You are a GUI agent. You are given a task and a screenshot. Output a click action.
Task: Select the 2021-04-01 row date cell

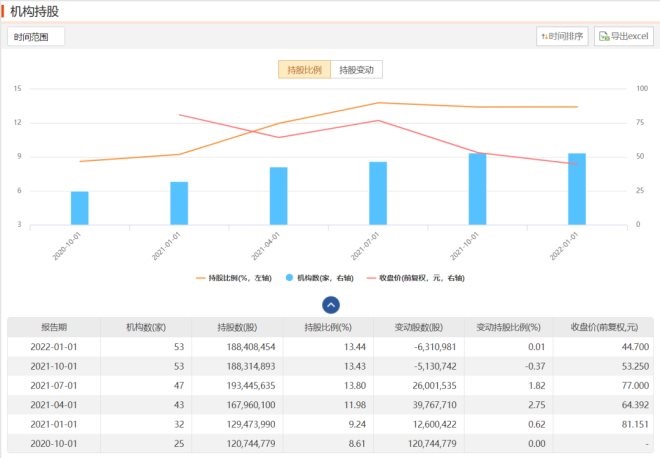click(x=53, y=403)
